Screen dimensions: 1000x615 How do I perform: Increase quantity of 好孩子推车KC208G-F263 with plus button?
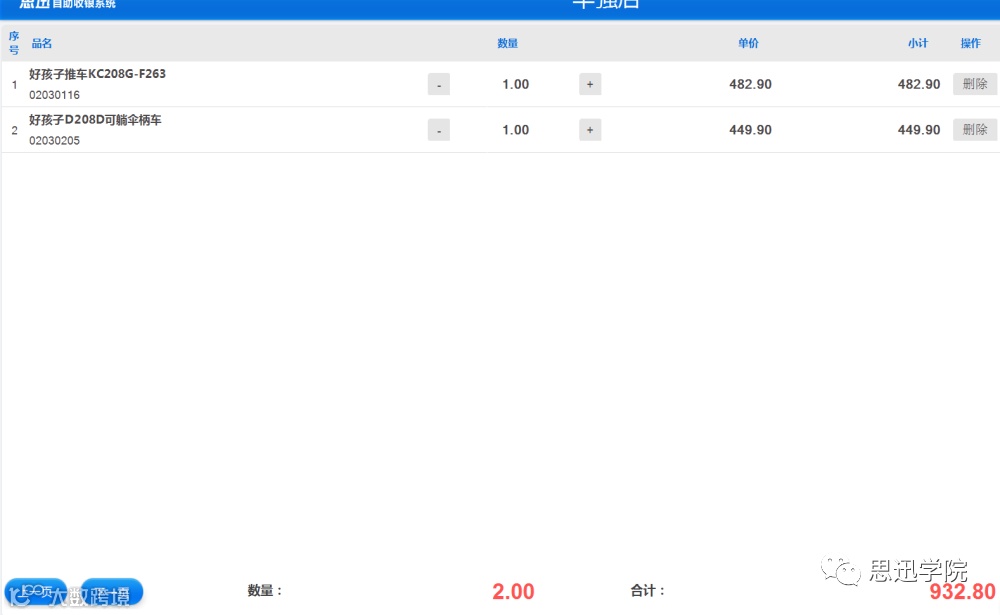coord(590,84)
